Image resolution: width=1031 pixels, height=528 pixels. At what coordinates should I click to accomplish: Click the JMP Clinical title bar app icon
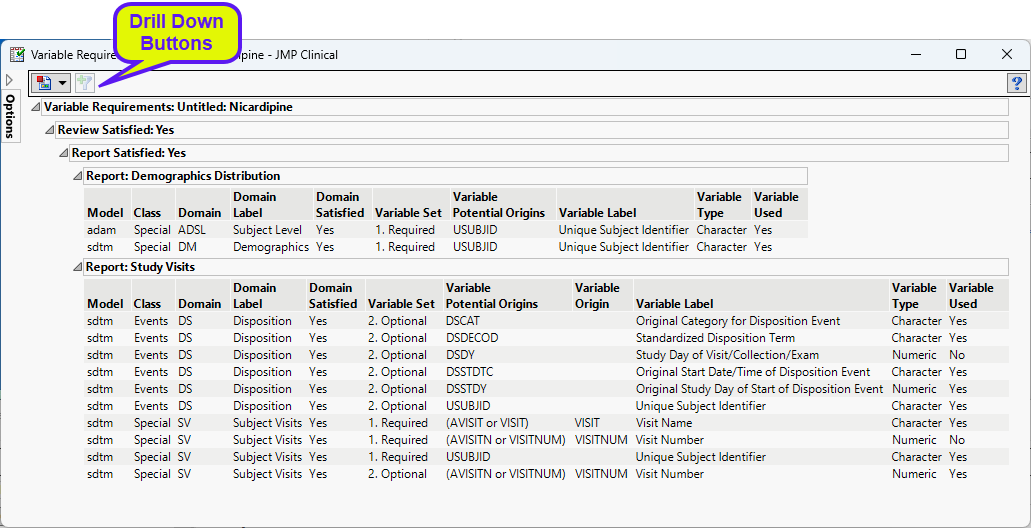pos(17,55)
